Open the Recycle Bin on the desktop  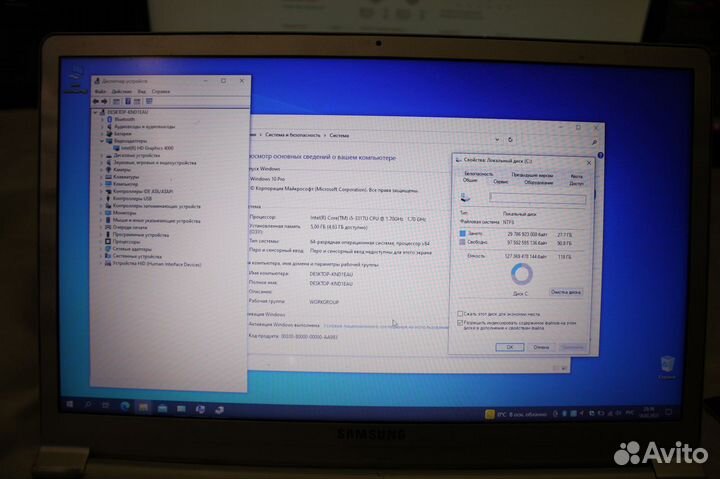coord(667,367)
